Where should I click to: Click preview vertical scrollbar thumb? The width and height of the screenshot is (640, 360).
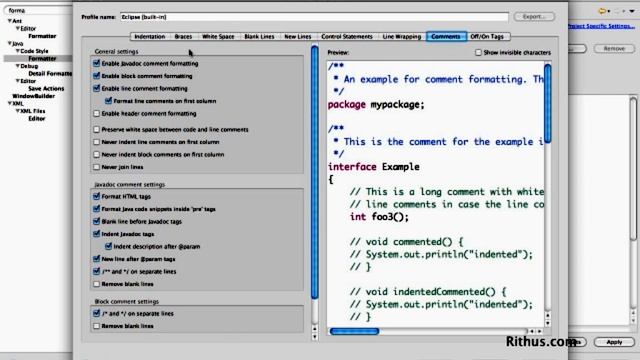[x=548, y=104]
